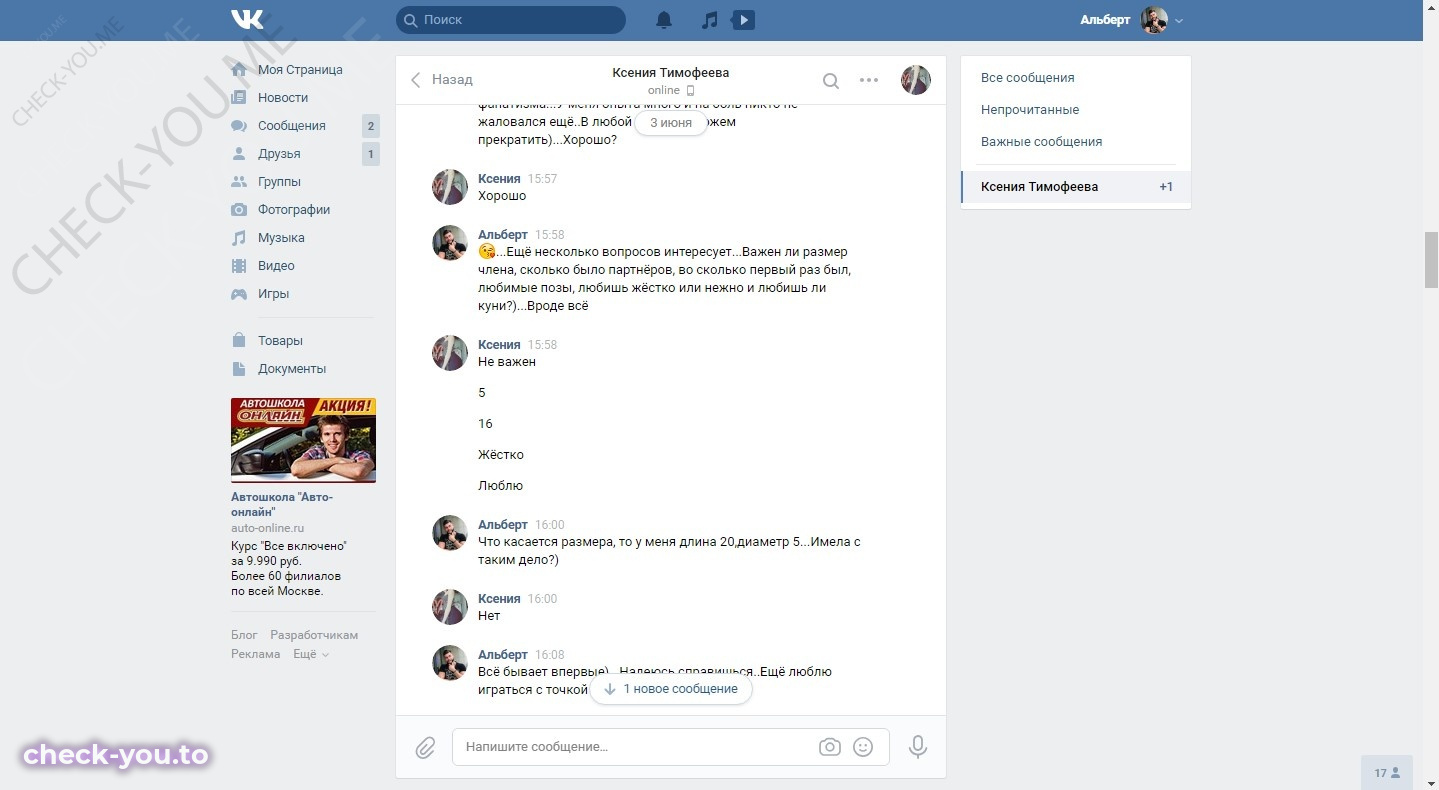Click the gamepad icon beside Игры
Image resolution: width=1439 pixels, height=790 pixels.
tap(239, 294)
